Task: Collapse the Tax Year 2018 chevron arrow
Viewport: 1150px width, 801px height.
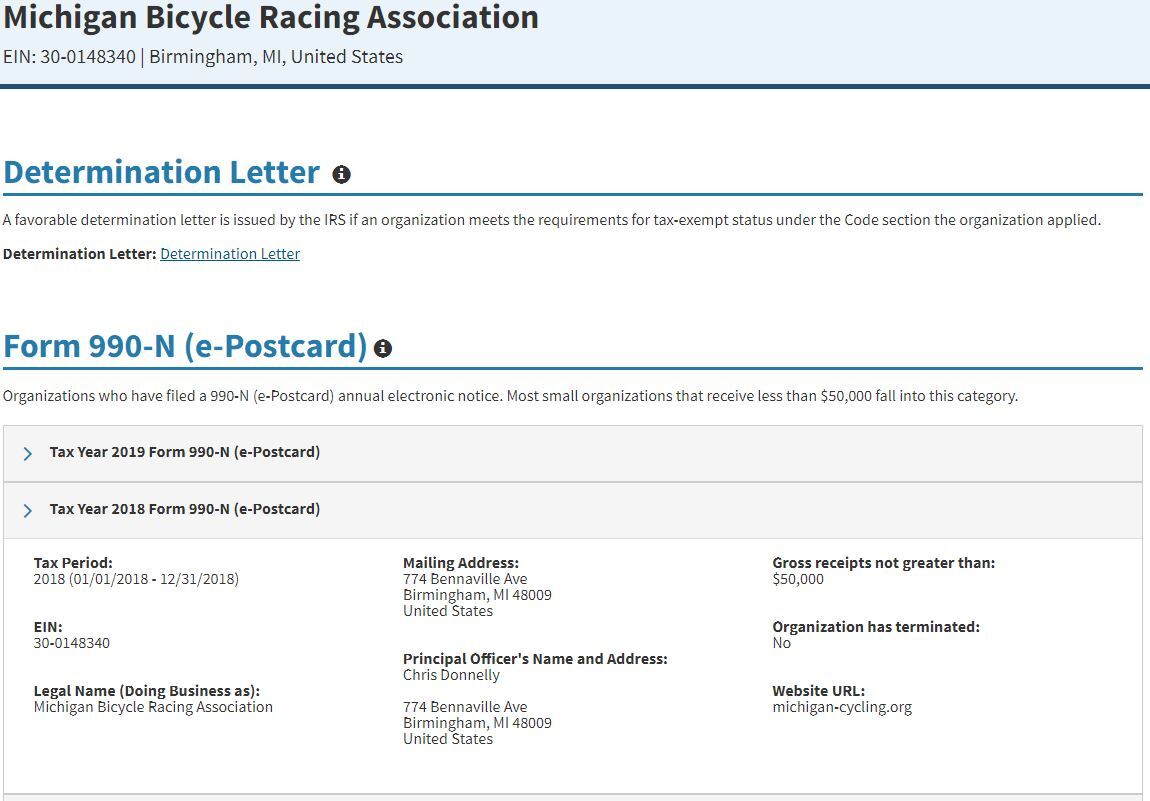Action: tap(27, 510)
